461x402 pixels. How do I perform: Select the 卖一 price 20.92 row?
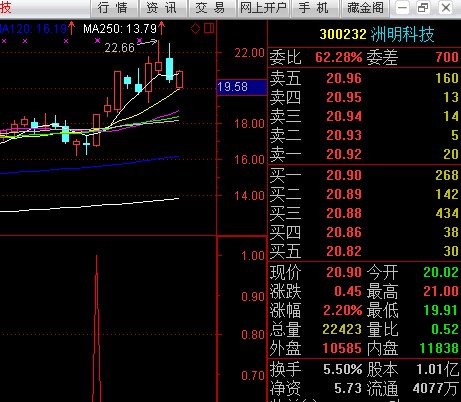click(x=364, y=154)
